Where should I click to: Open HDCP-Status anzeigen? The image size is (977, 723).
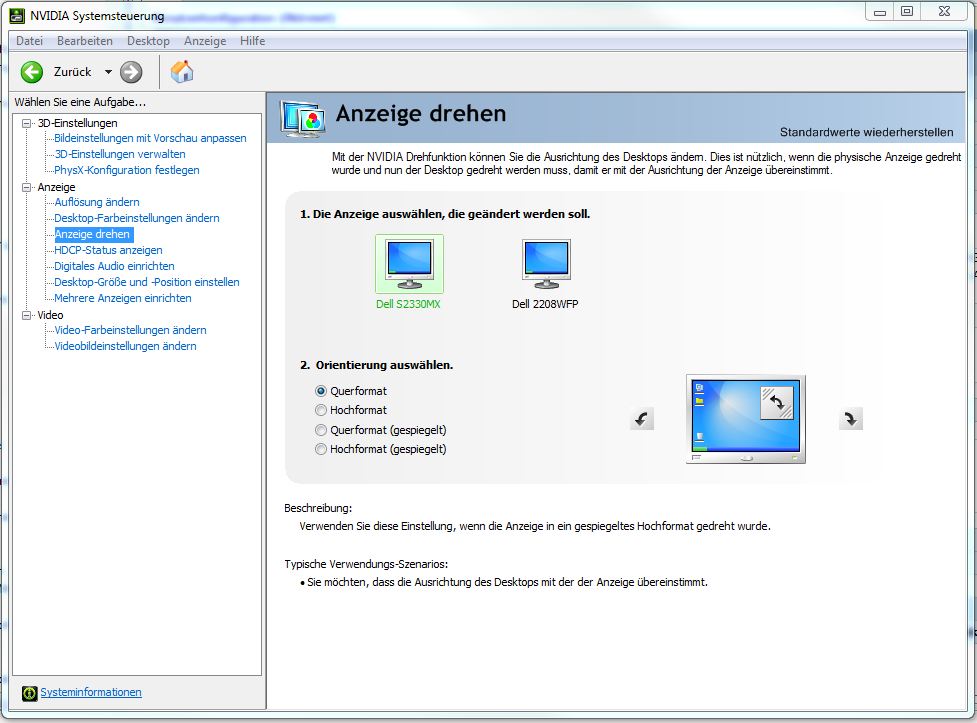pyautogui.click(x=108, y=250)
